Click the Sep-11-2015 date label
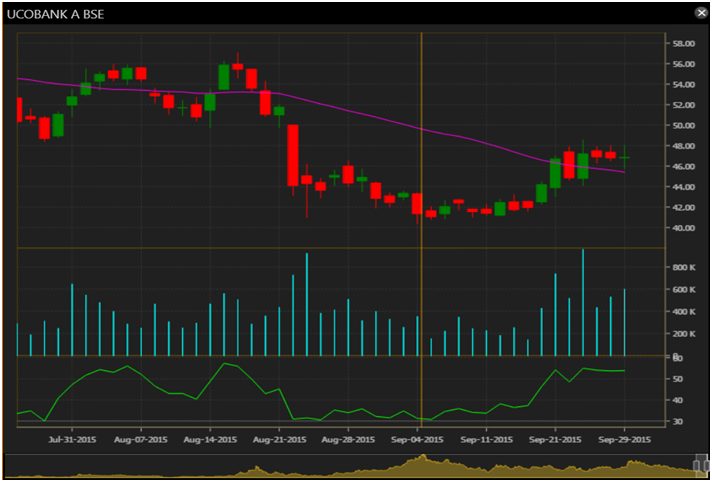The width and height of the screenshot is (712, 482). click(486, 440)
